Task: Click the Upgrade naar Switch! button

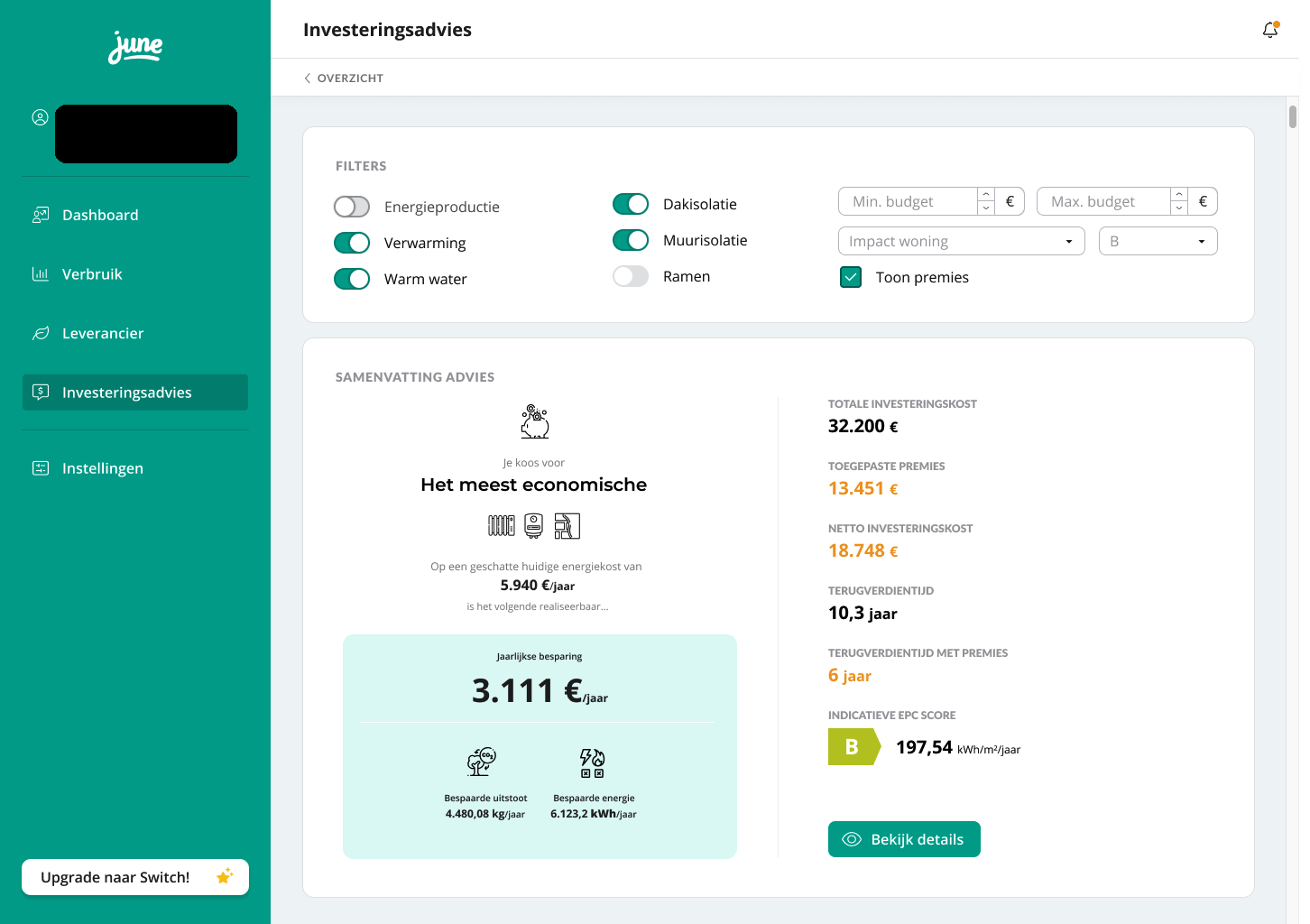Action: [x=135, y=877]
